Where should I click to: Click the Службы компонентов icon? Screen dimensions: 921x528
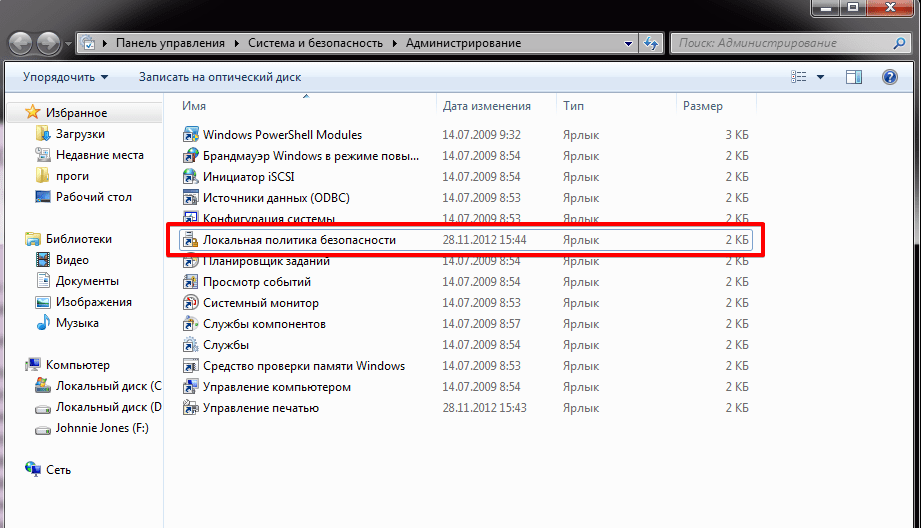pyautogui.click(x=190, y=324)
